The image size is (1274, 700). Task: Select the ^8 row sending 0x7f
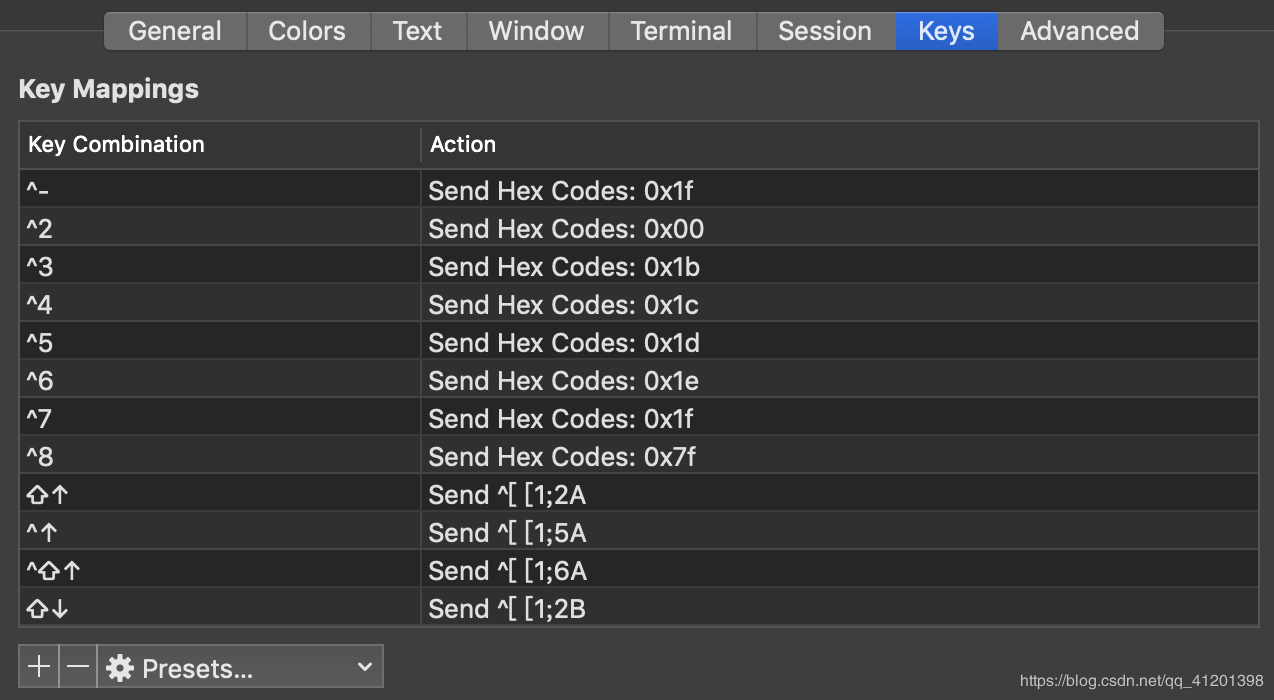tap(638, 457)
